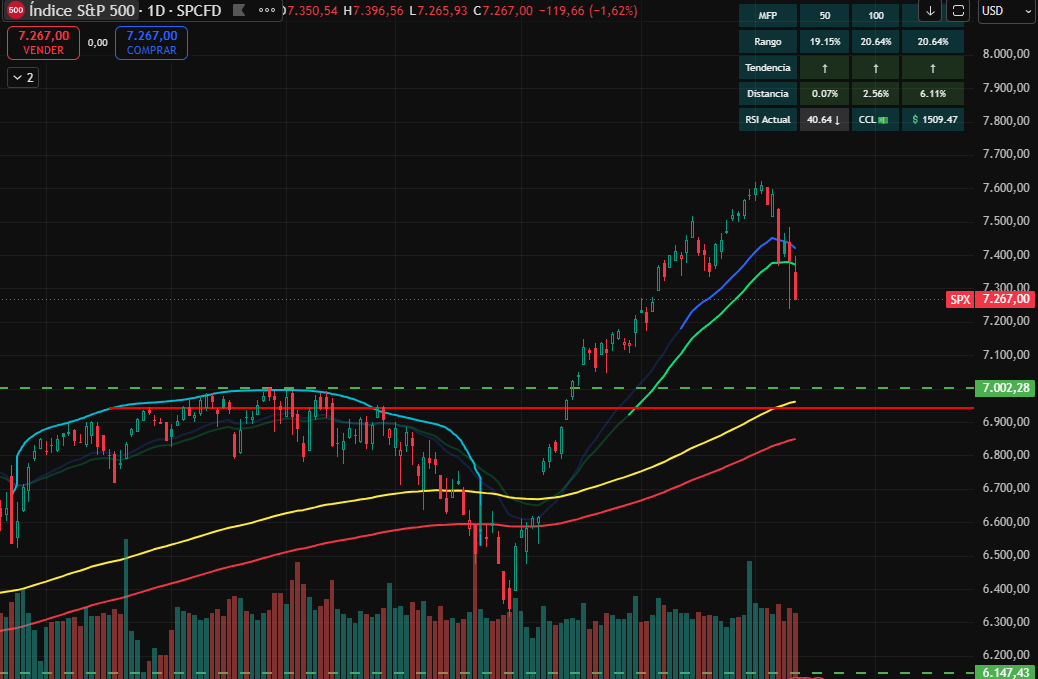Open symbol search via Índice S&P 500 title
Image resolution: width=1038 pixels, height=679 pixels.
tap(82, 11)
